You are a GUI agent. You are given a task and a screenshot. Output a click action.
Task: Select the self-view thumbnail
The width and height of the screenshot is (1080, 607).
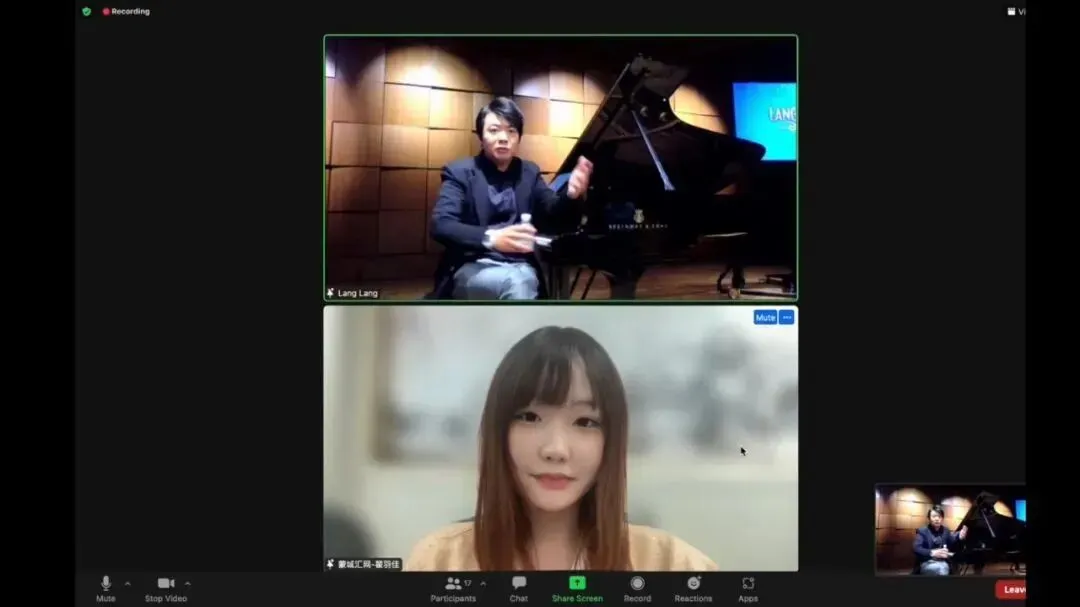[950, 530]
